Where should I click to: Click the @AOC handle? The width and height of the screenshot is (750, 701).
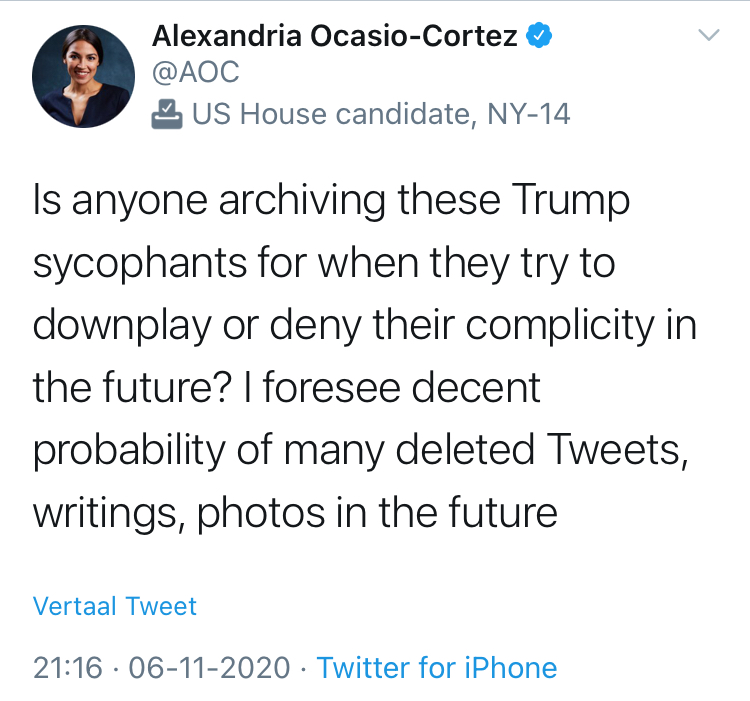click(196, 72)
